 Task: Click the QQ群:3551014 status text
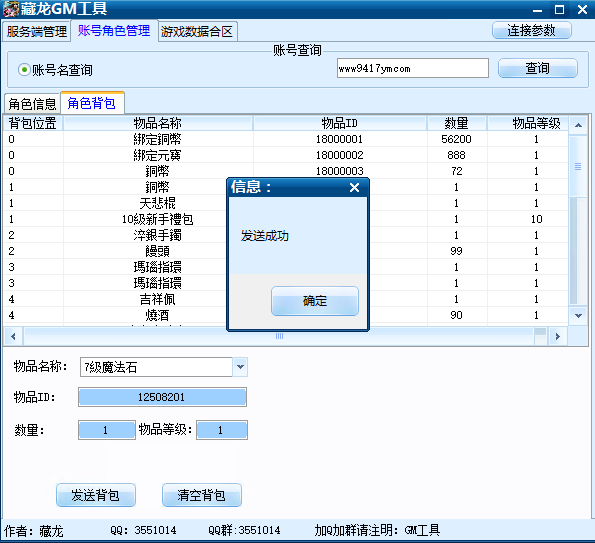pos(244,530)
